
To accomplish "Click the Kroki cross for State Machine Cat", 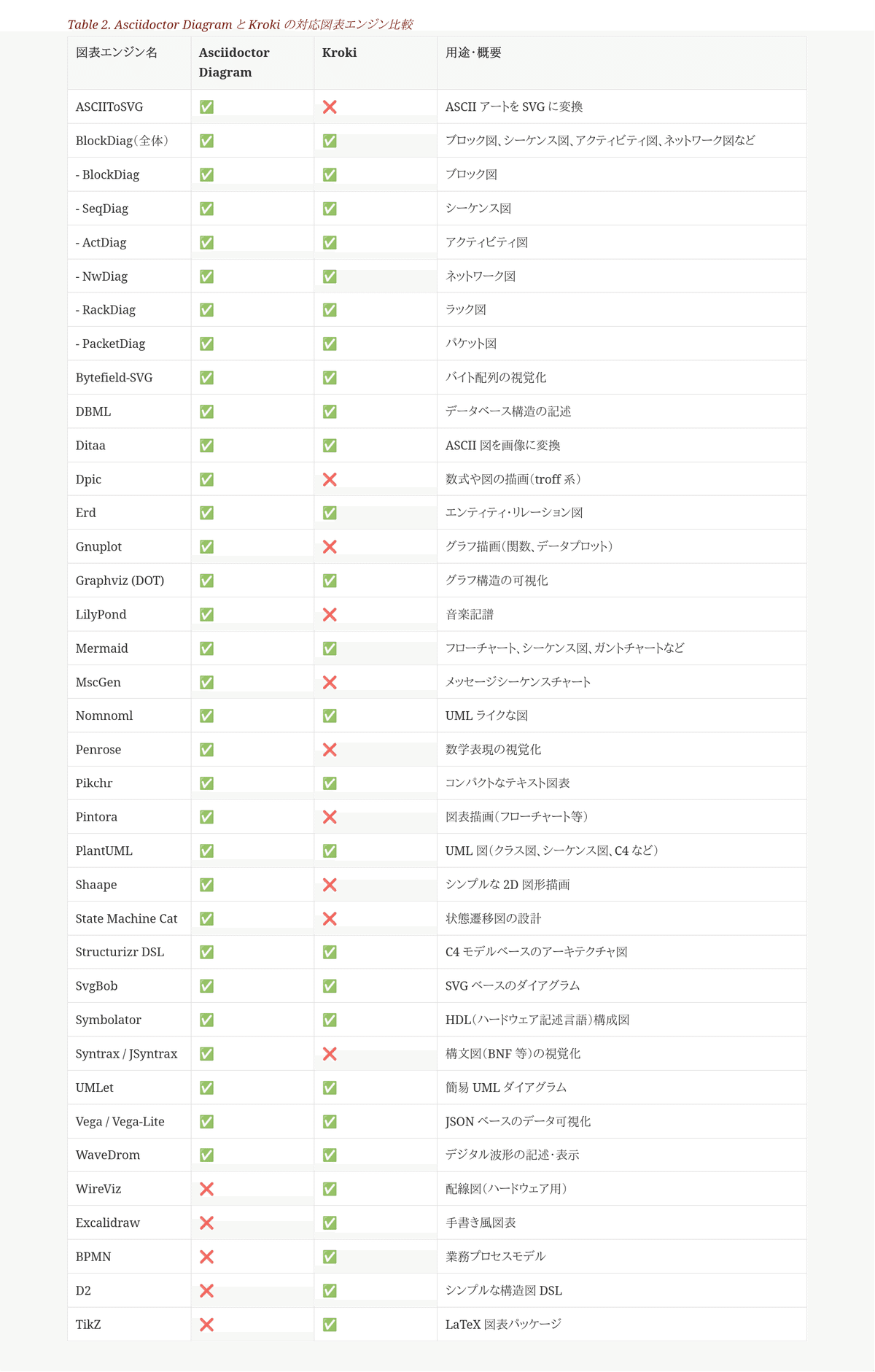I will click(330, 919).
